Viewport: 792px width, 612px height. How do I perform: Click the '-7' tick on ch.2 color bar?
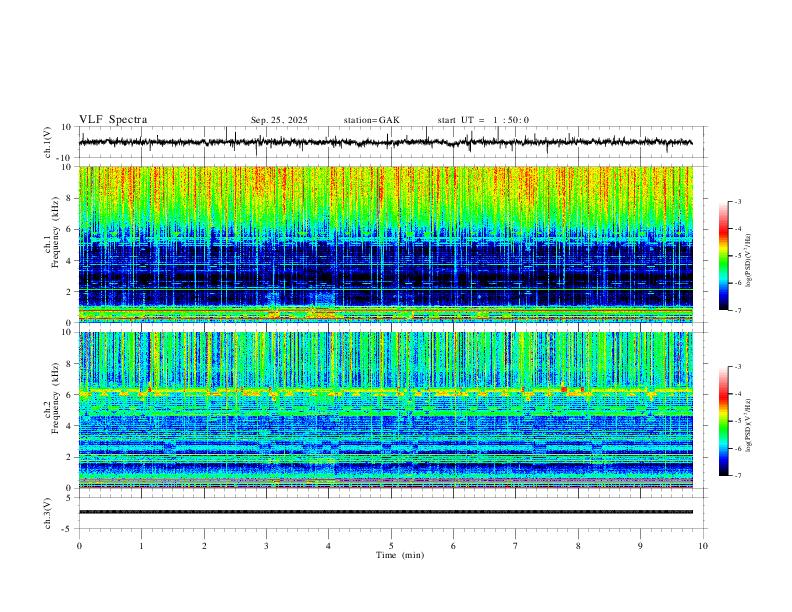[x=737, y=476]
